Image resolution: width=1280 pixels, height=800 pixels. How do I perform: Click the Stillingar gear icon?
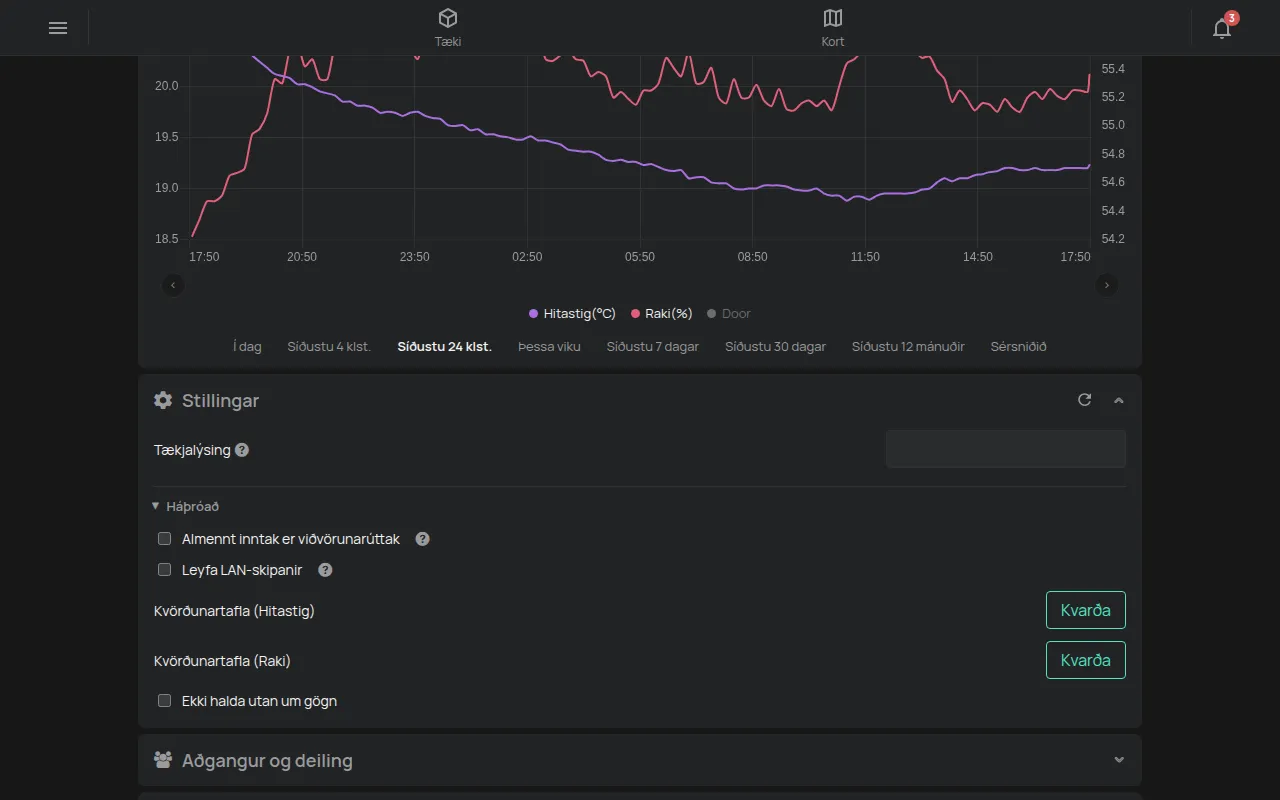point(163,400)
